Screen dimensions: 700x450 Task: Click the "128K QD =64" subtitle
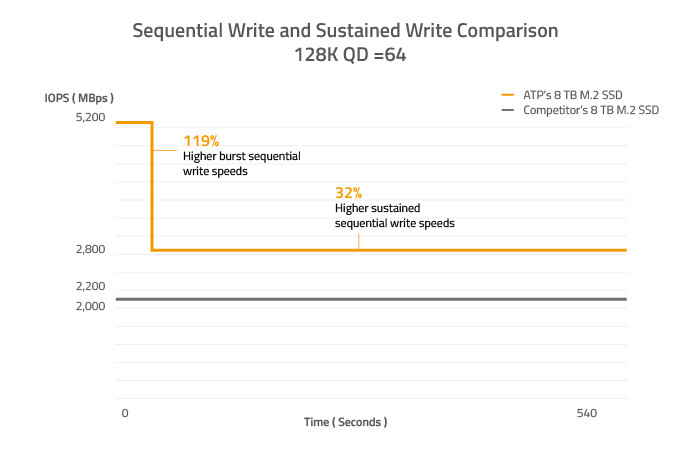[x=346, y=55]
